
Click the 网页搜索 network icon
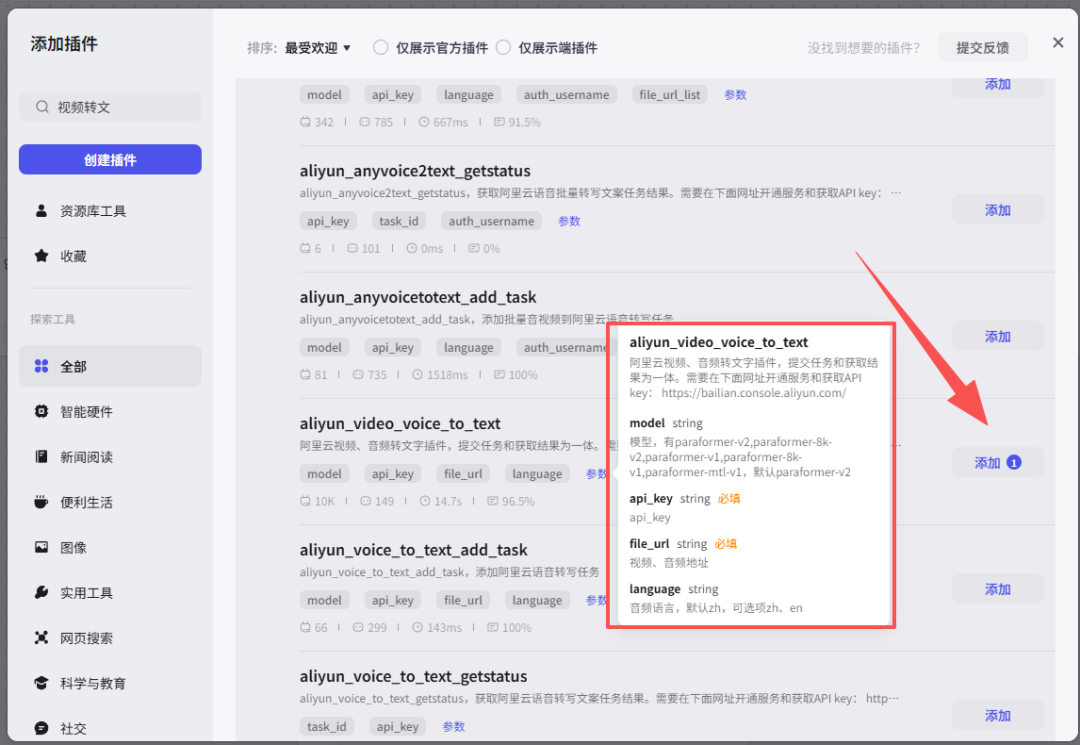tap(41, 638)
